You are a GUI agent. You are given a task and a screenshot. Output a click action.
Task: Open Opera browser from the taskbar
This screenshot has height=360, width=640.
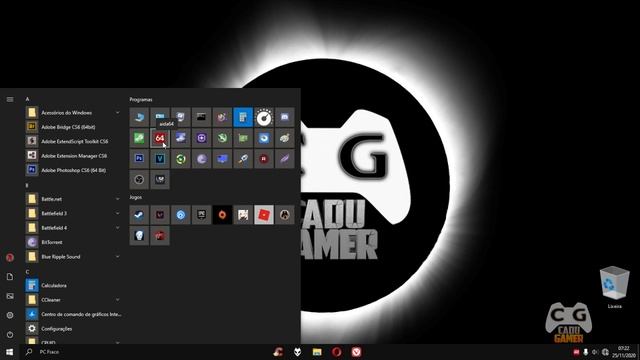[337, 352]
